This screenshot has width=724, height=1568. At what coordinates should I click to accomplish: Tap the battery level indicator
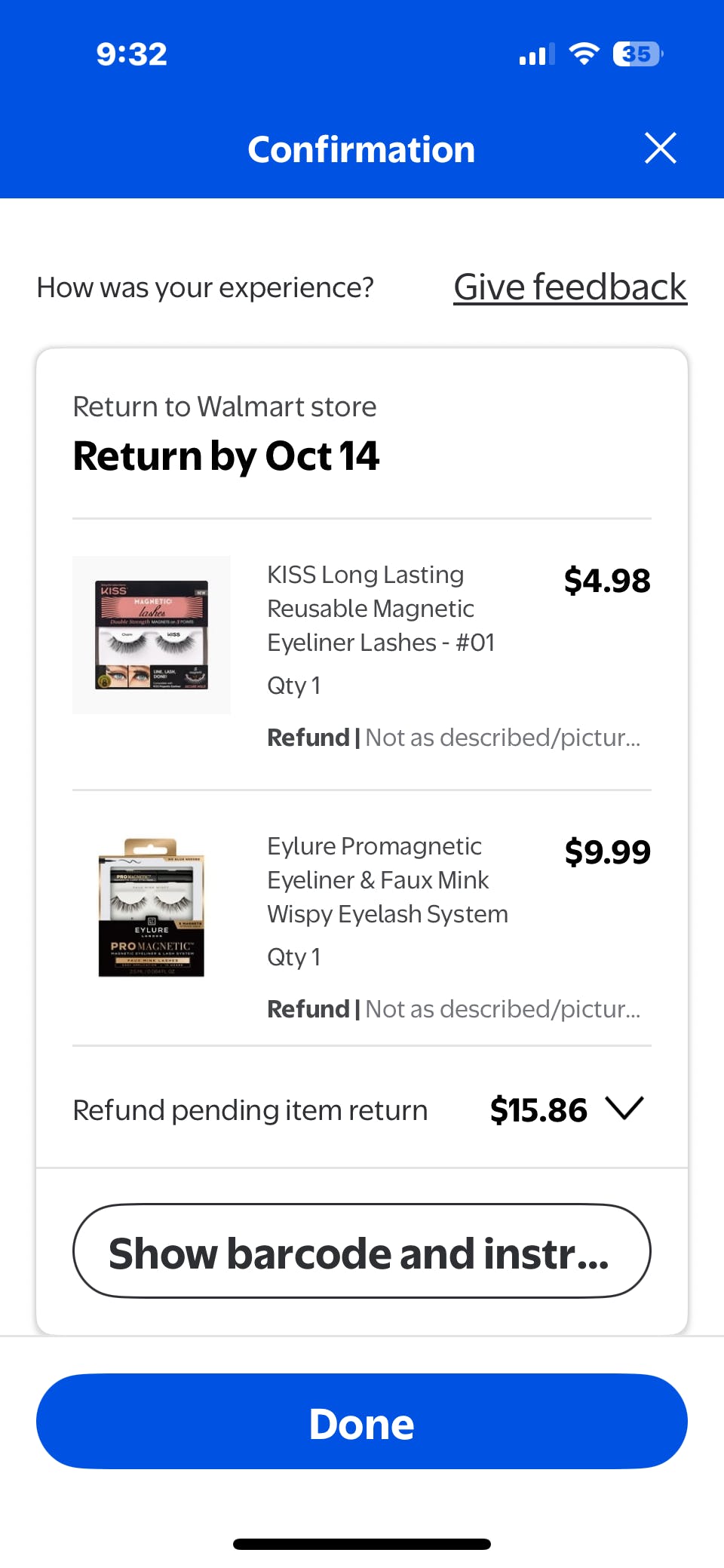pos(637,54)
